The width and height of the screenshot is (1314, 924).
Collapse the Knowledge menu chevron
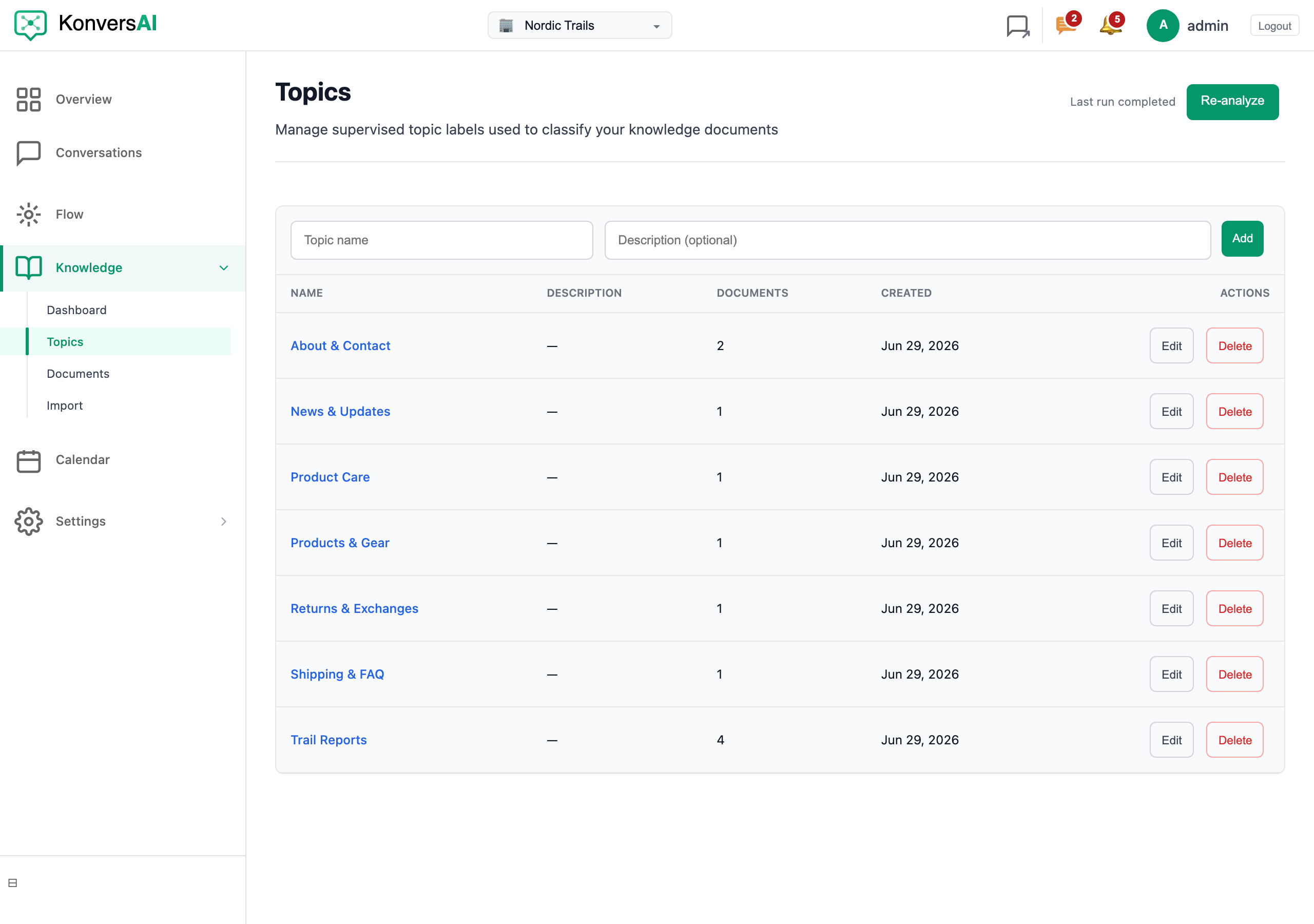click(x=224, y=267)
